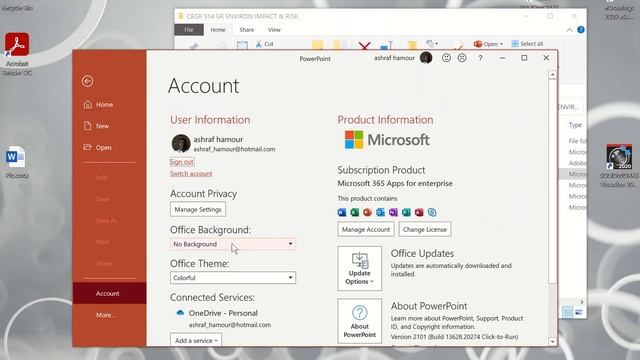Click the Sign out link
This screenshot has height=360, width=640.
click(182, 162)
